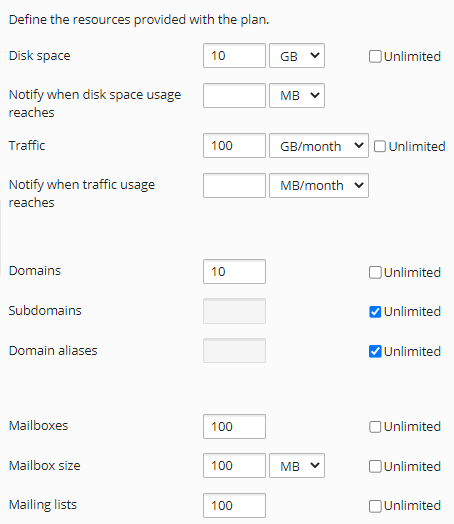454x524 pixels.
Task: Uncheck Unlimited for Subdomains
Action: (x=375, y=311)
